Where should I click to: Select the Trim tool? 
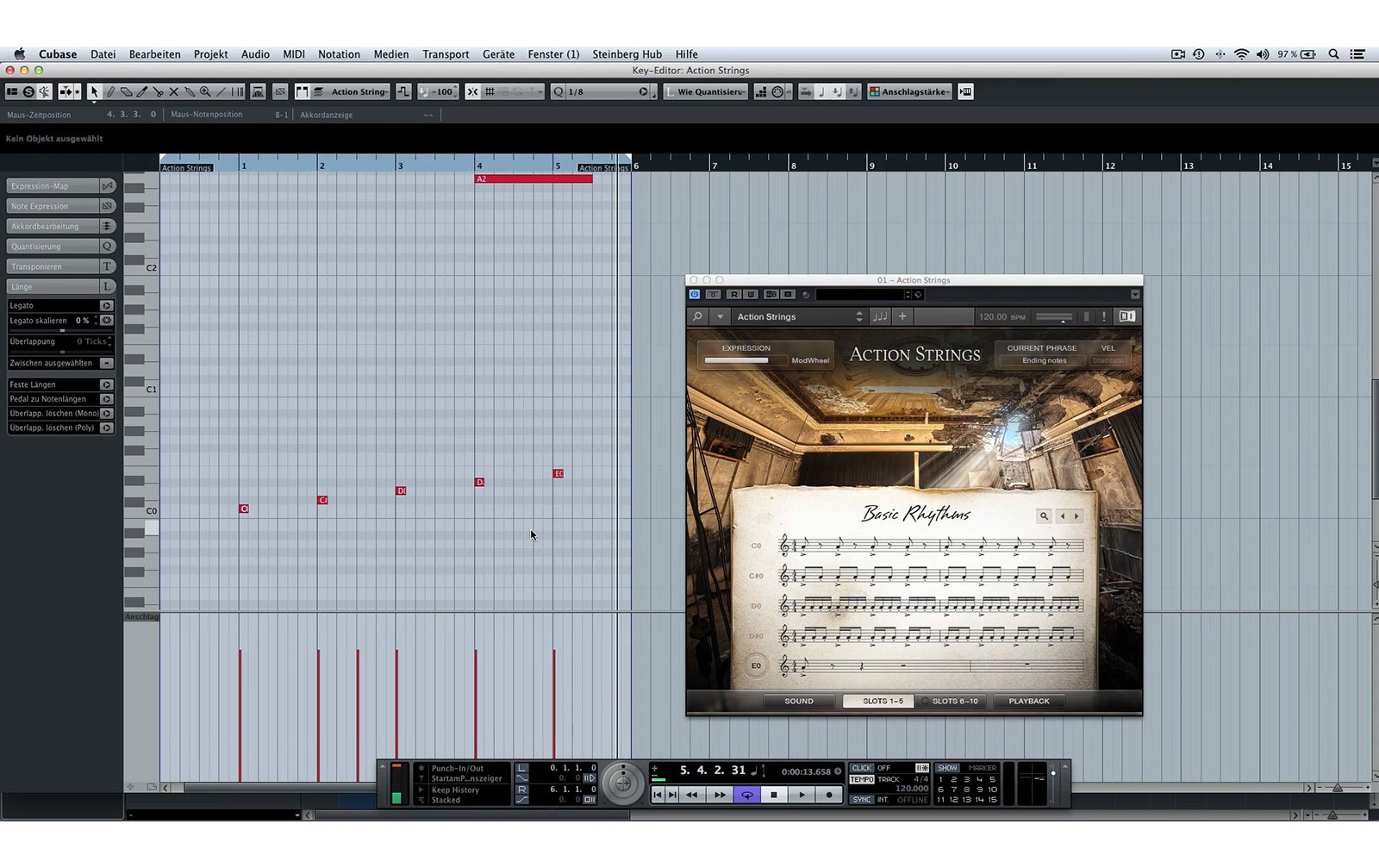142,91
